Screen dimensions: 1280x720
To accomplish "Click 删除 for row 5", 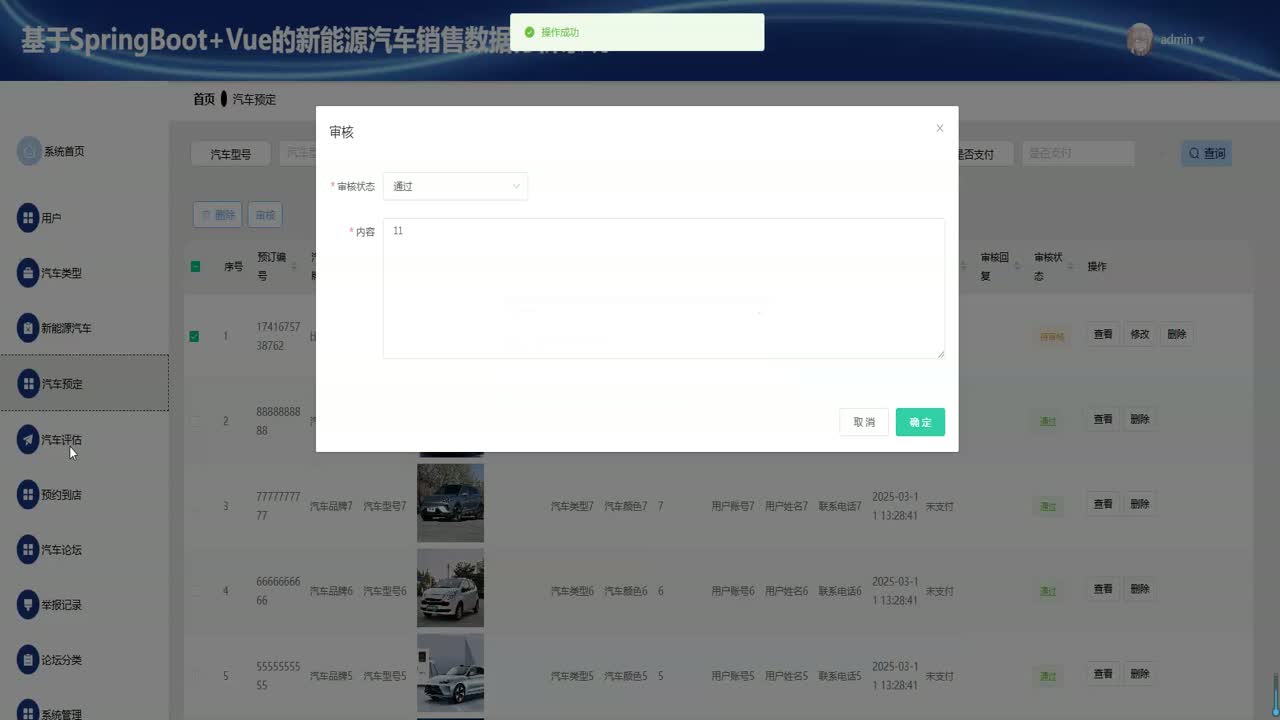I will point(1140,674).
